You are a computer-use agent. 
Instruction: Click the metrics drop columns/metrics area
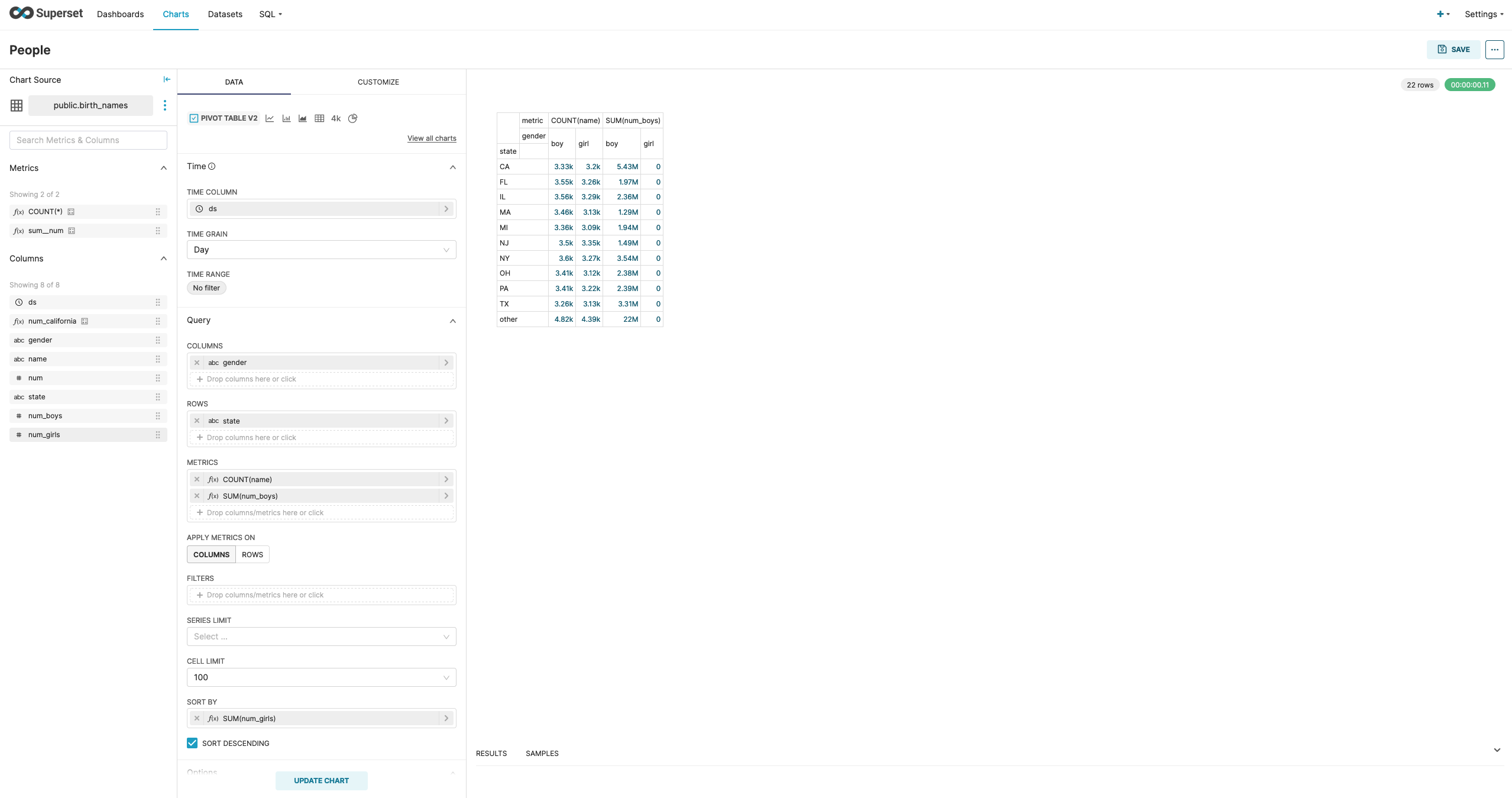tap(322, 513)
